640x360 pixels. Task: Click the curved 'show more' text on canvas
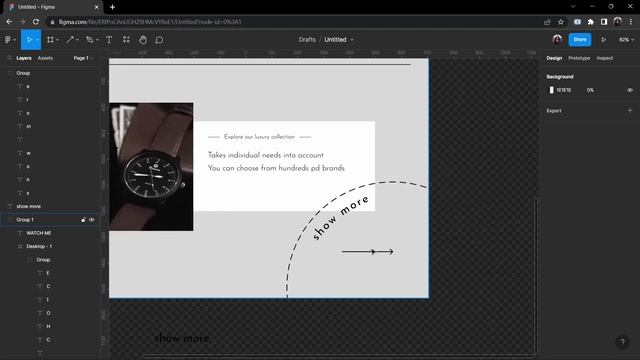pos(340,218)
